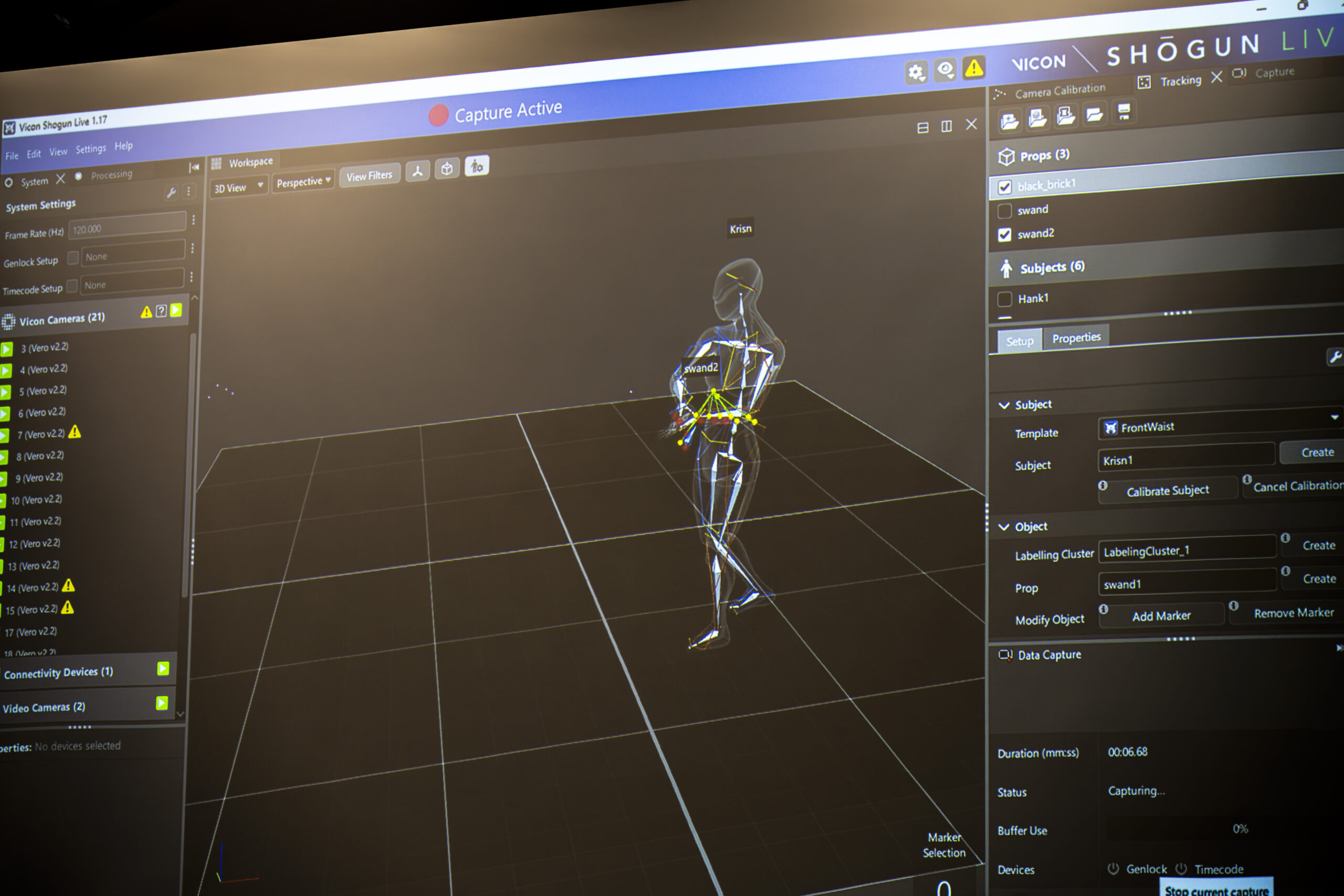Click the yellow warning icon in title bar
The image size is (1344, 896).
tap(974, 68)
